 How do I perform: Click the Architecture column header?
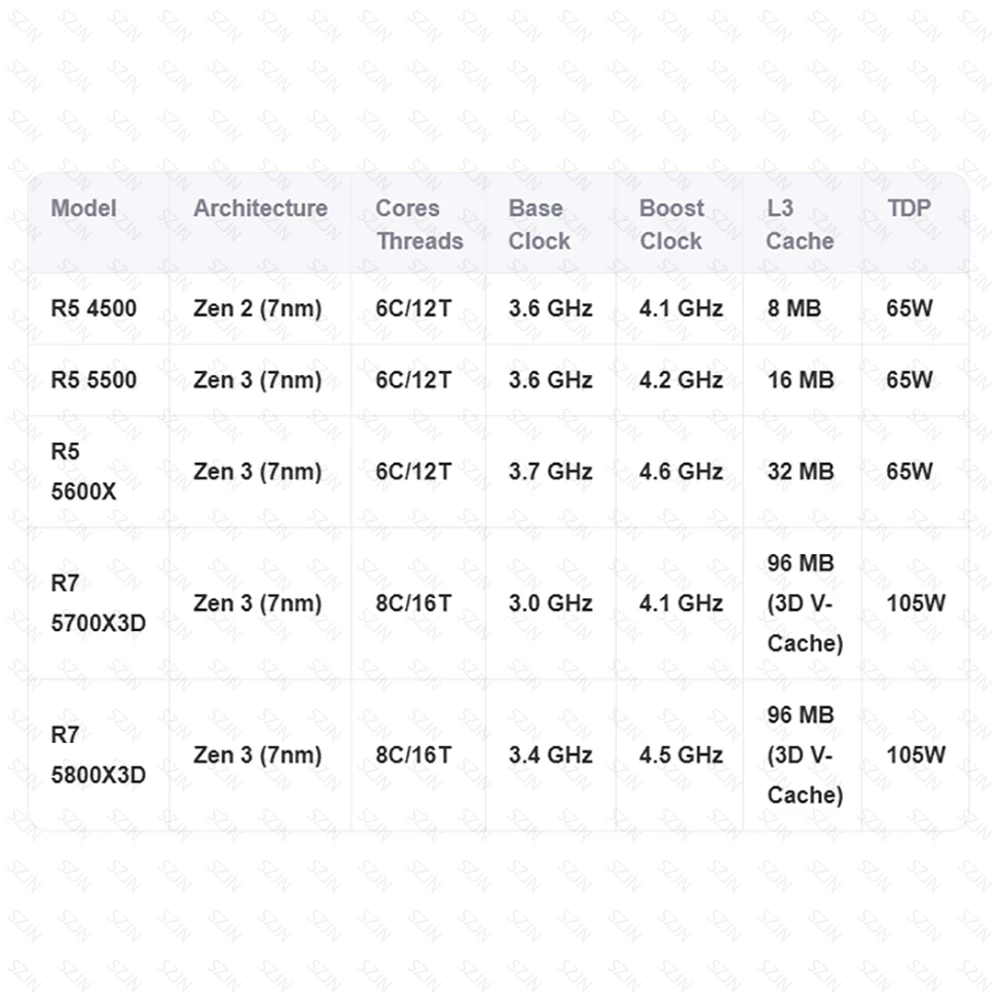pos(260,208)
